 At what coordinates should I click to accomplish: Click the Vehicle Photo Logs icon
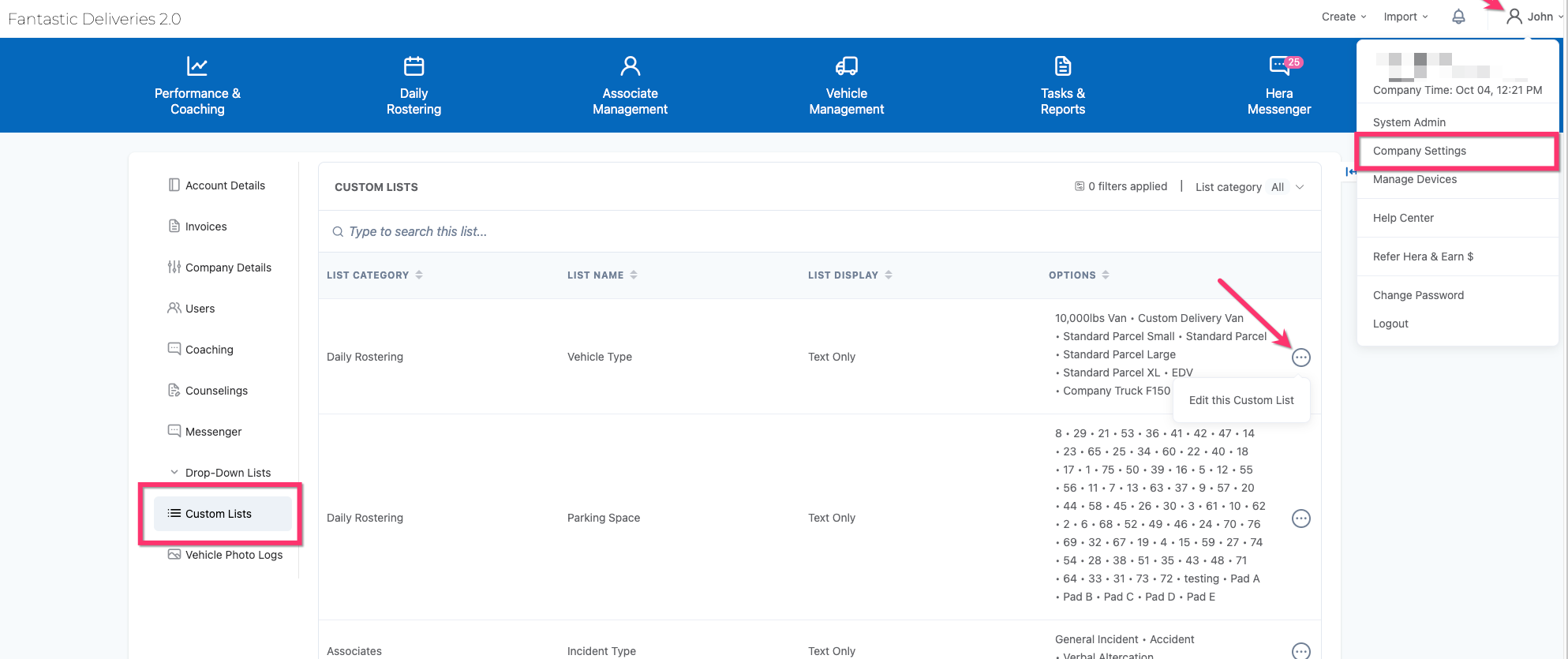click(x=174, y=554)
